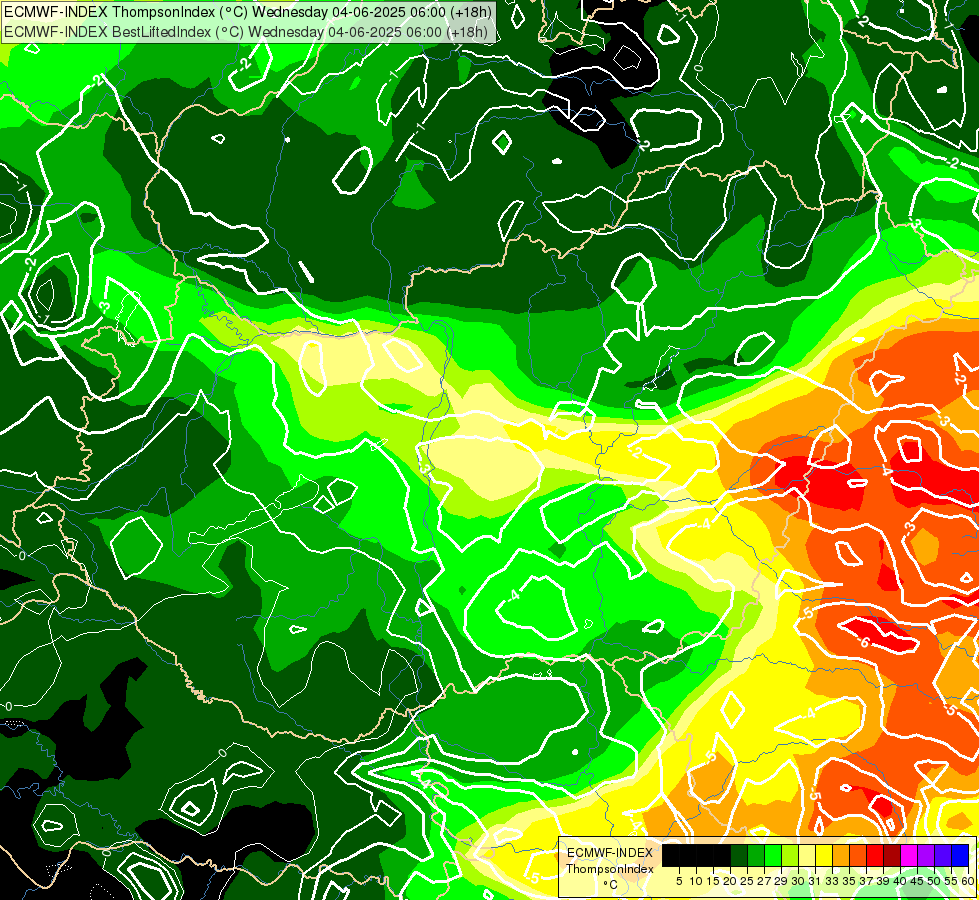Click the legend scale value 55

951,881
